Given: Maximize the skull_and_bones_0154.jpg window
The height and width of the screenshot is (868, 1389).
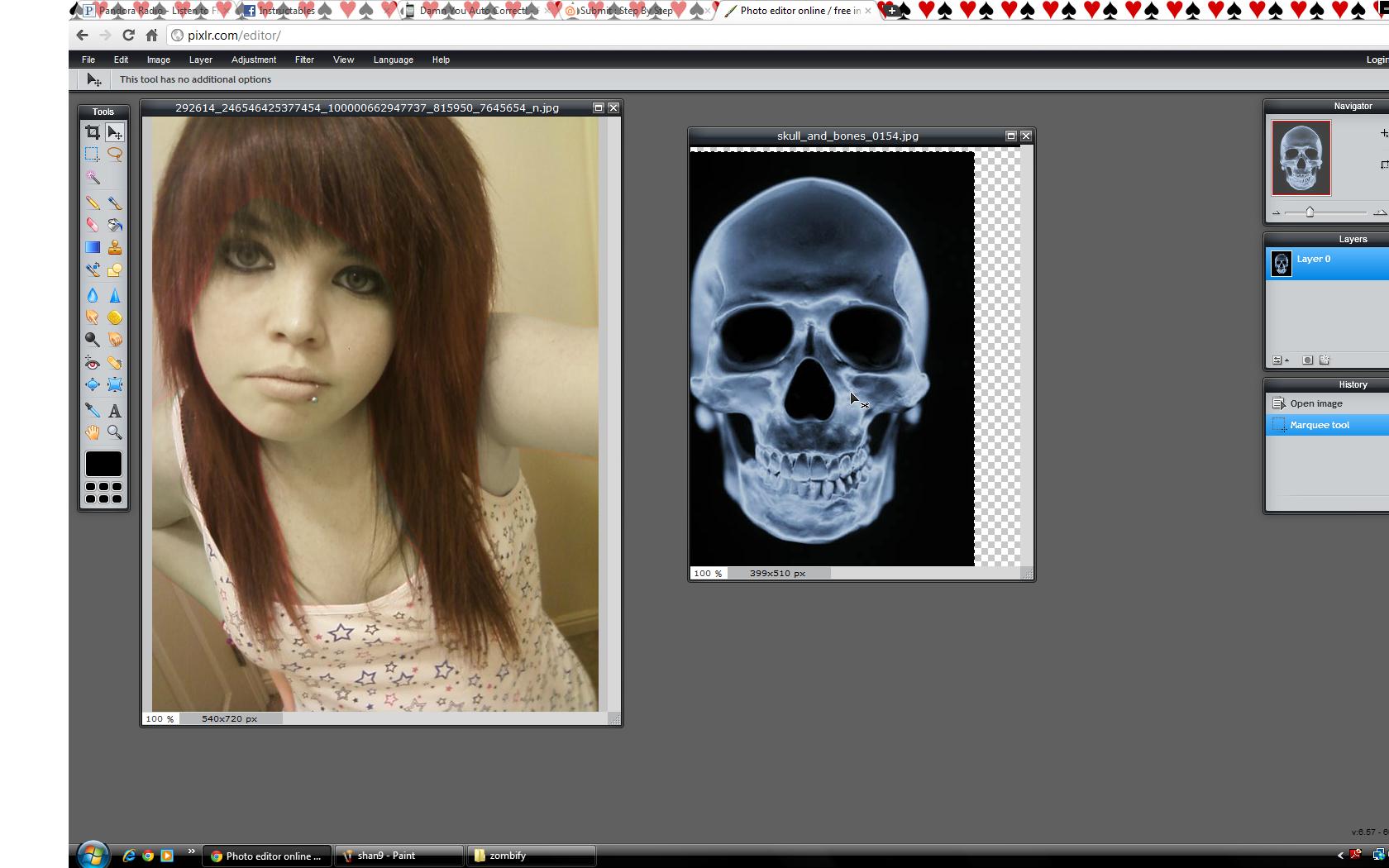Looking at the screenshot, I should [1010, 136].
